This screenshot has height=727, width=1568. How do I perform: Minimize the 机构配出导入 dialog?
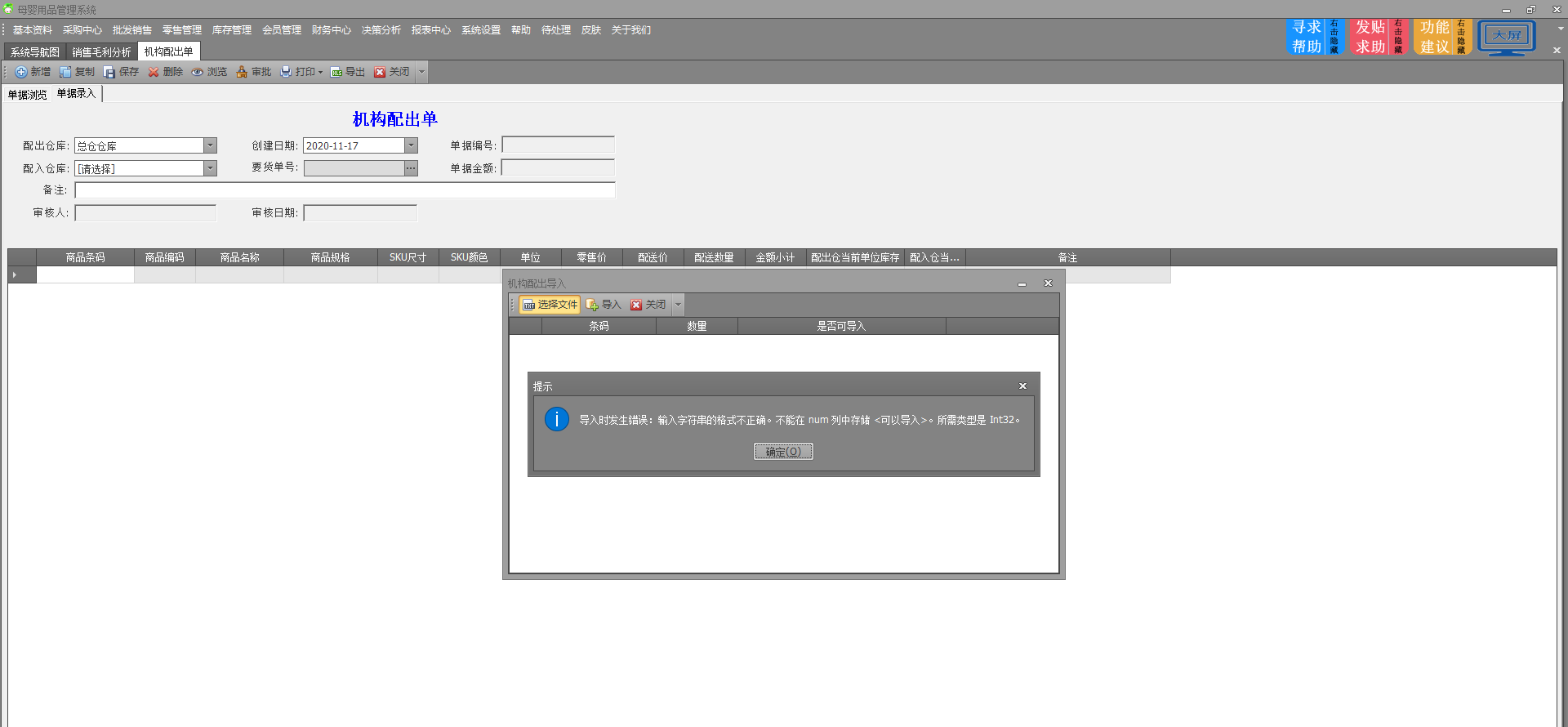(1022, 283)
